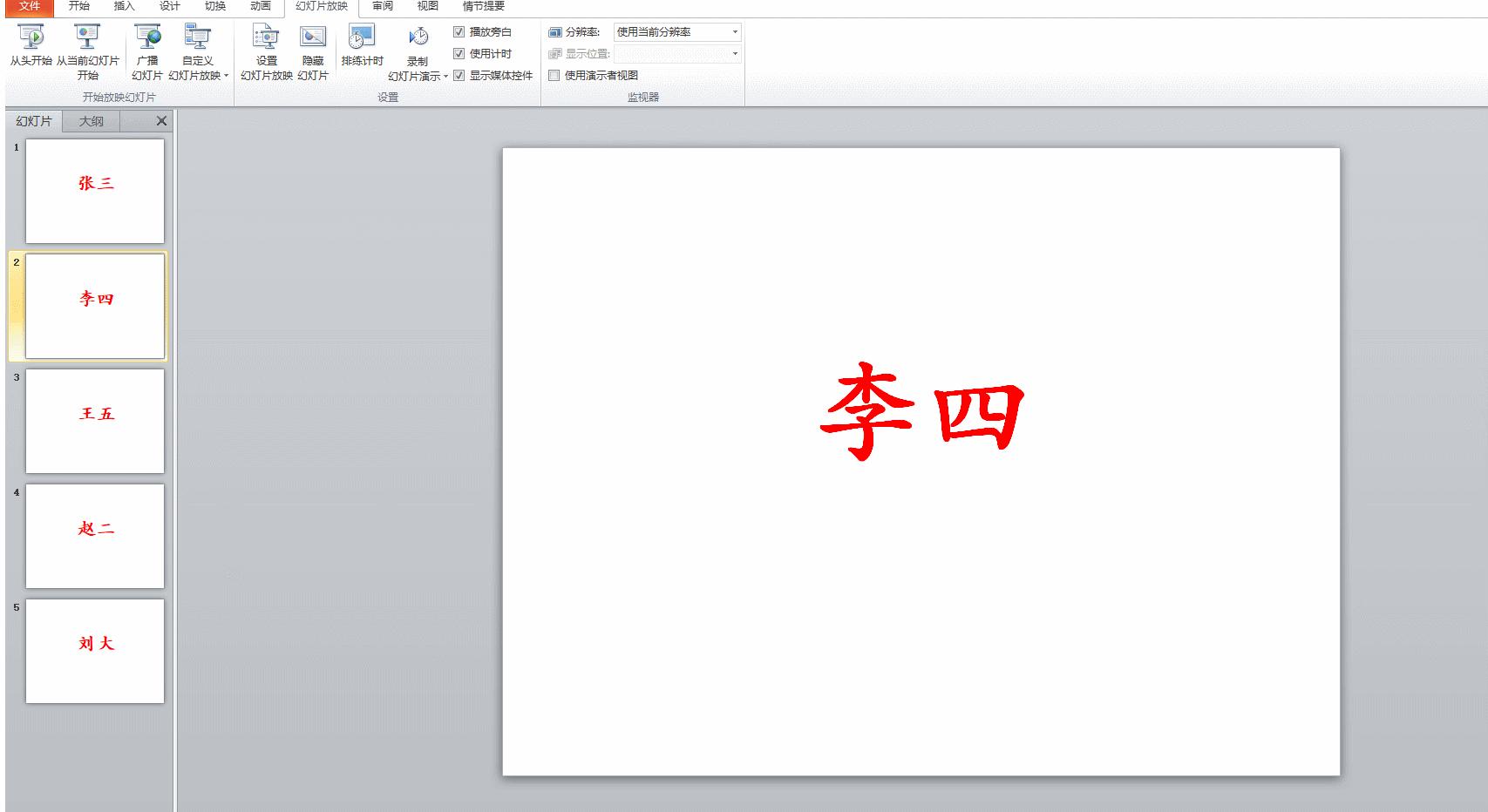1488x812 pixels.
Task: Select slide 5 thumbnail 刘大
Action: [x=95, y=652]
